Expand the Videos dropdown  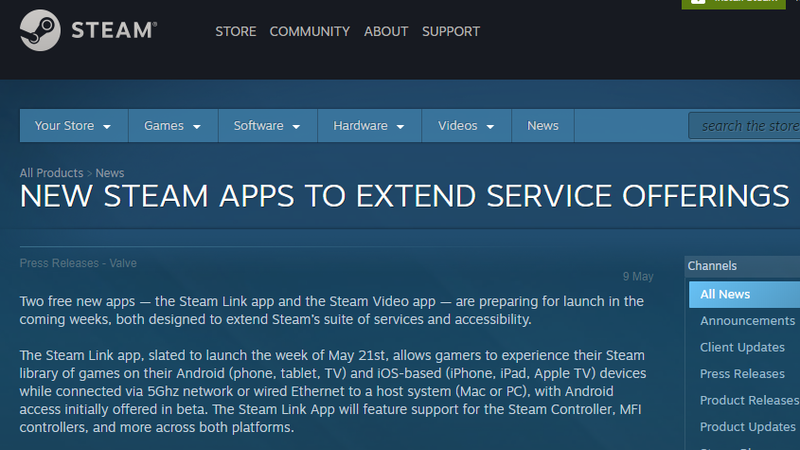[466, 126]
